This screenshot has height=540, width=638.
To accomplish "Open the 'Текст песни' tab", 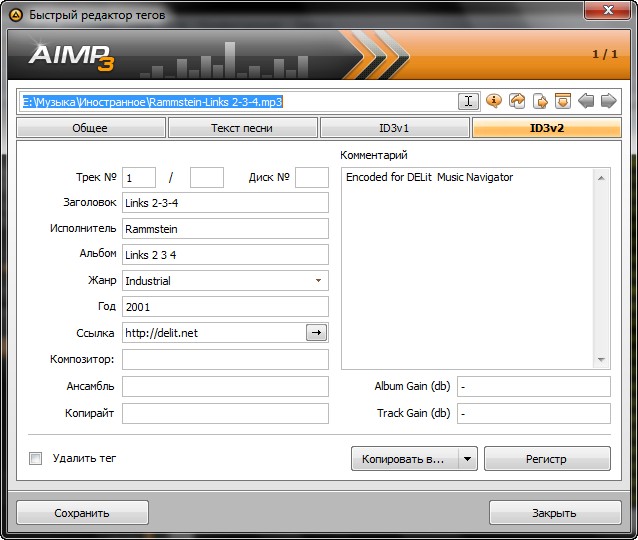I will pyautogui.click(x=242, y=128).
